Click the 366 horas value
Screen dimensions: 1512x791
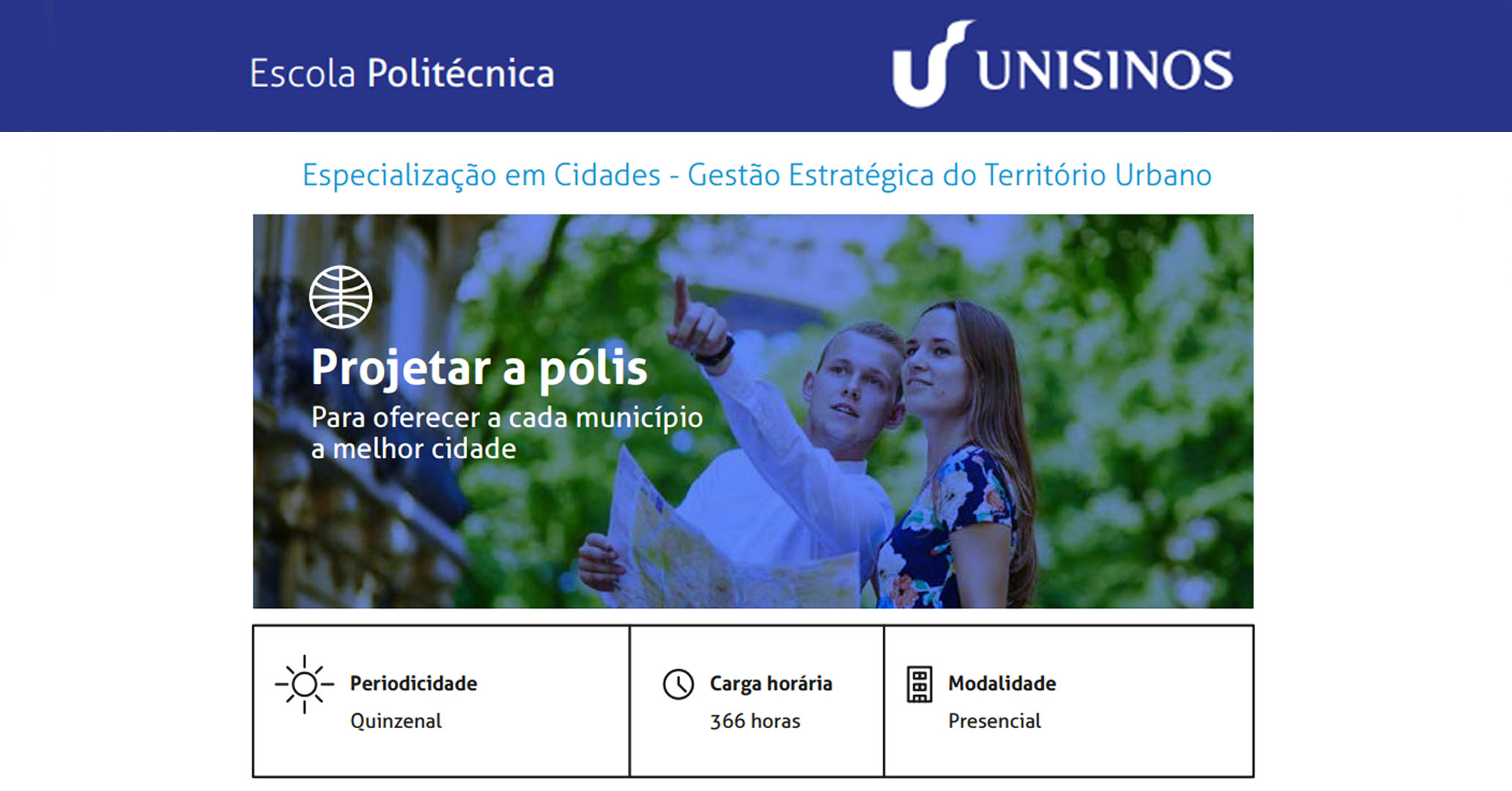click(755, 721)
